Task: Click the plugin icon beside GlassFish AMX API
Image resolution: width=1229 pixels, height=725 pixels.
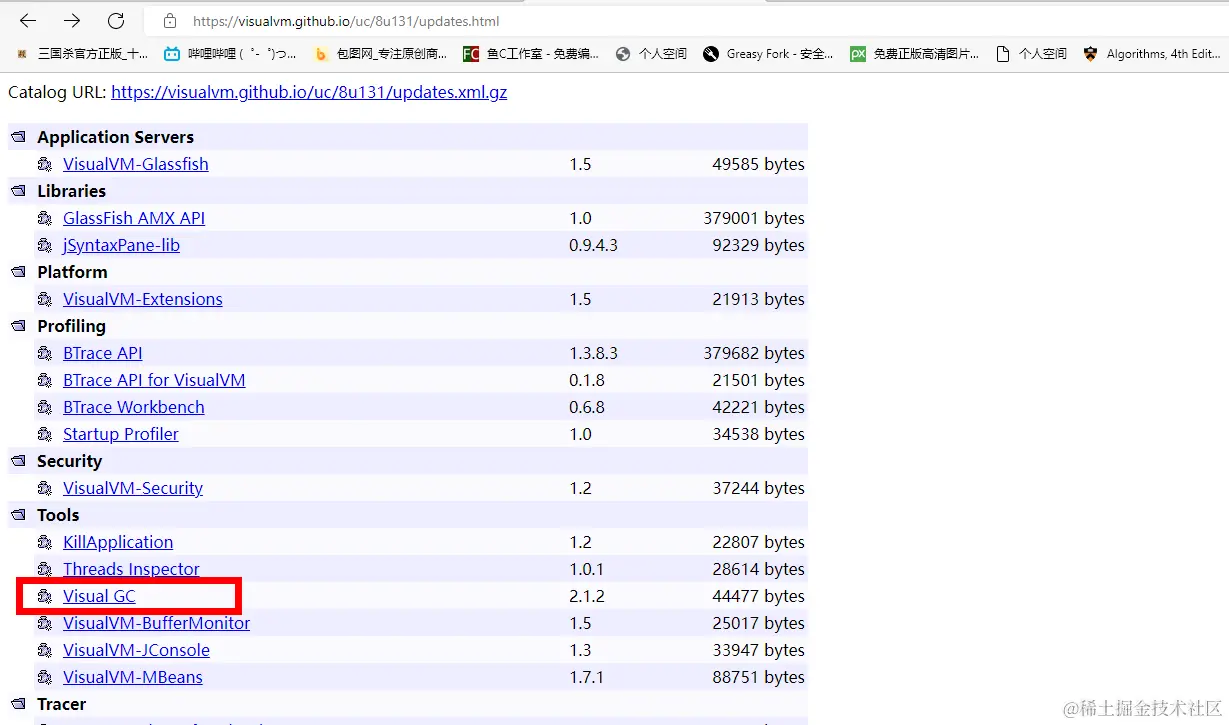Action: coord(44,218)
